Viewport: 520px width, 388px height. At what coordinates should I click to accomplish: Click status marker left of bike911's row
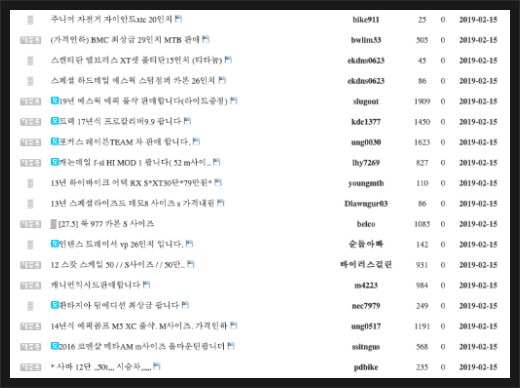click(x=30, y=20)
